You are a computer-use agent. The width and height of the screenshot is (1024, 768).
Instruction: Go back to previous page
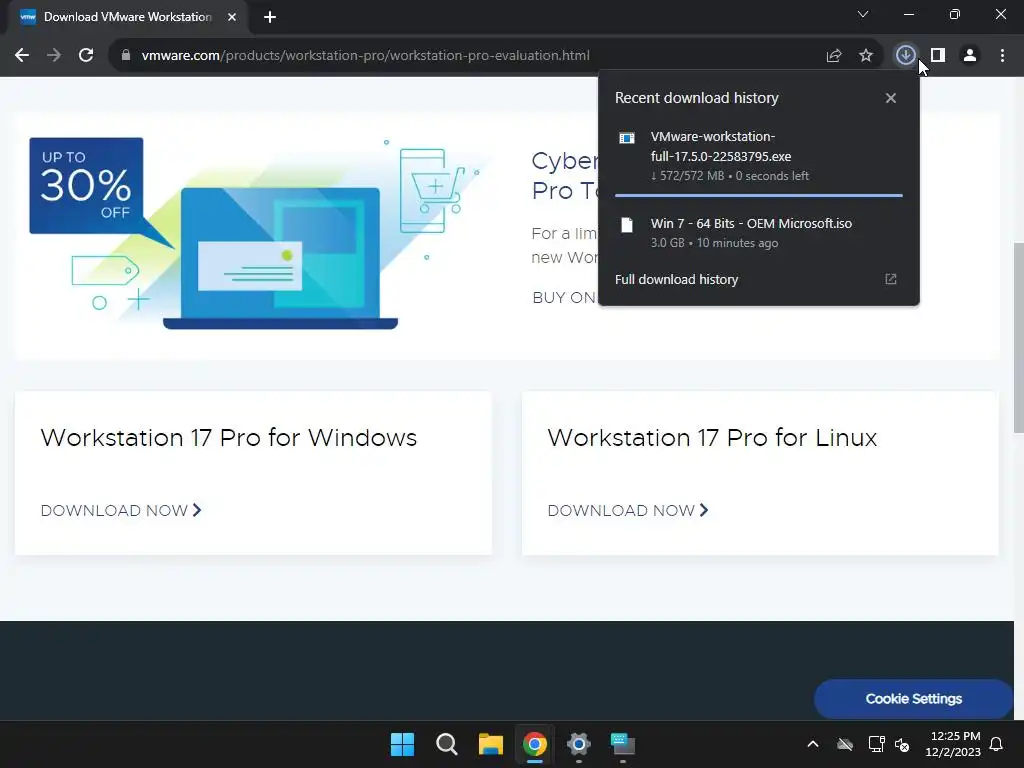pyautogui.click(x=22, y=56)
